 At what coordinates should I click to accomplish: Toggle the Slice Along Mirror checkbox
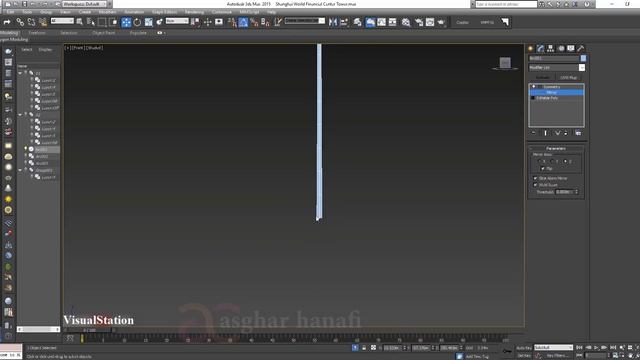pos(535,178)
